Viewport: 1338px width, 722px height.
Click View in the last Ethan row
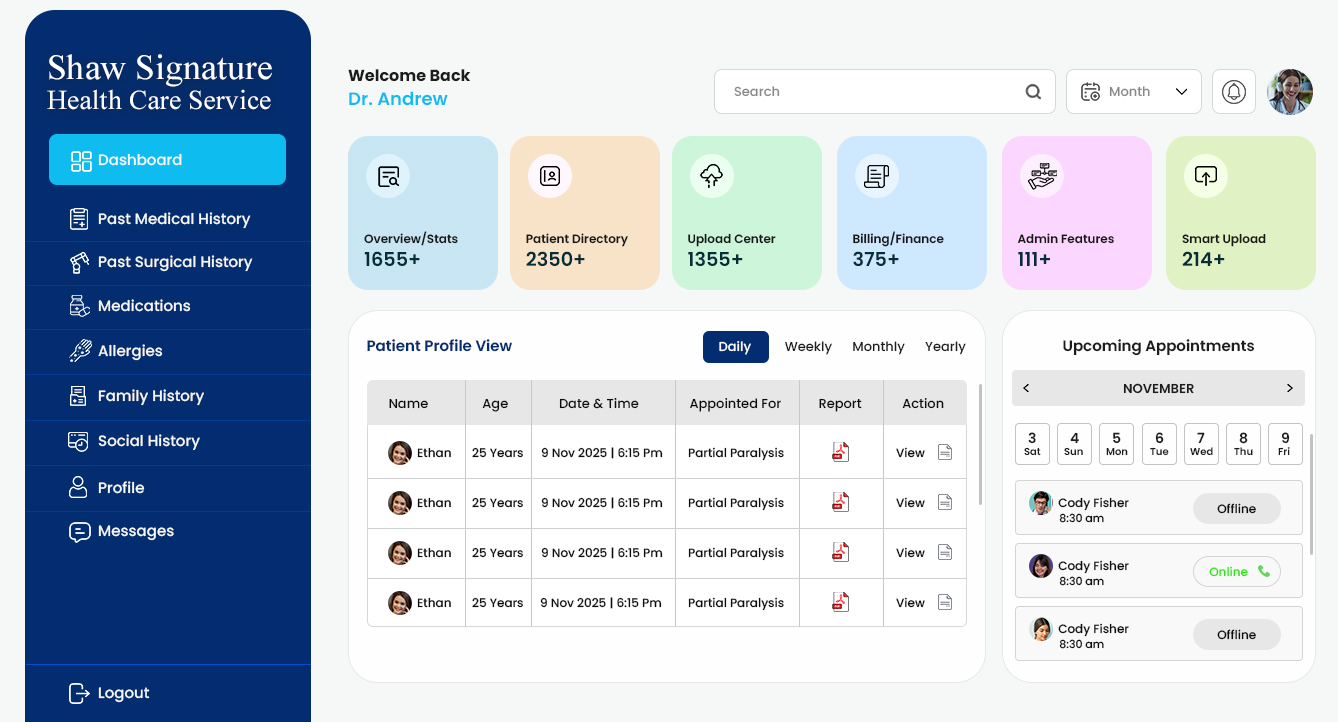click(910, 603)
